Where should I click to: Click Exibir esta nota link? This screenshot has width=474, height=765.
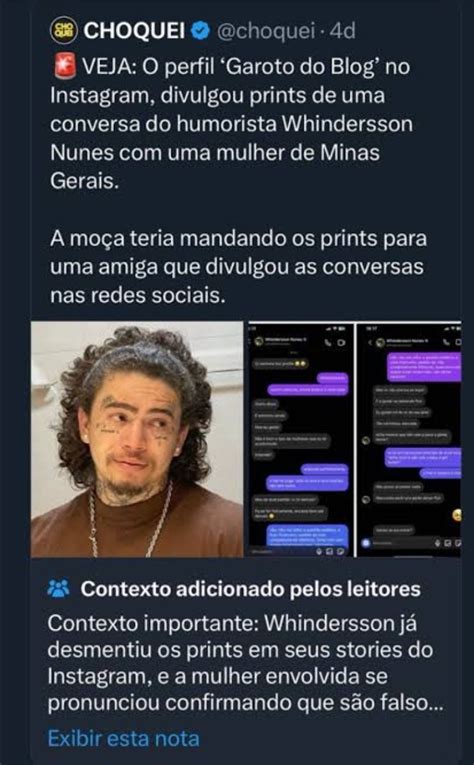(124, 738)
